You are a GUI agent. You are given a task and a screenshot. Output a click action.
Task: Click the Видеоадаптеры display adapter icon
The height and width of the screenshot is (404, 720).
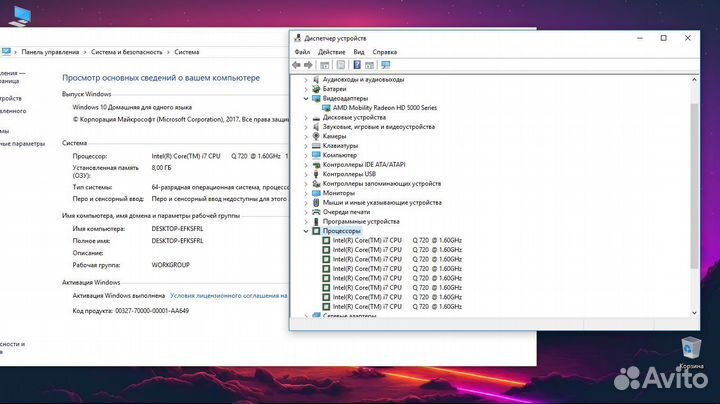tap(316, 98)
